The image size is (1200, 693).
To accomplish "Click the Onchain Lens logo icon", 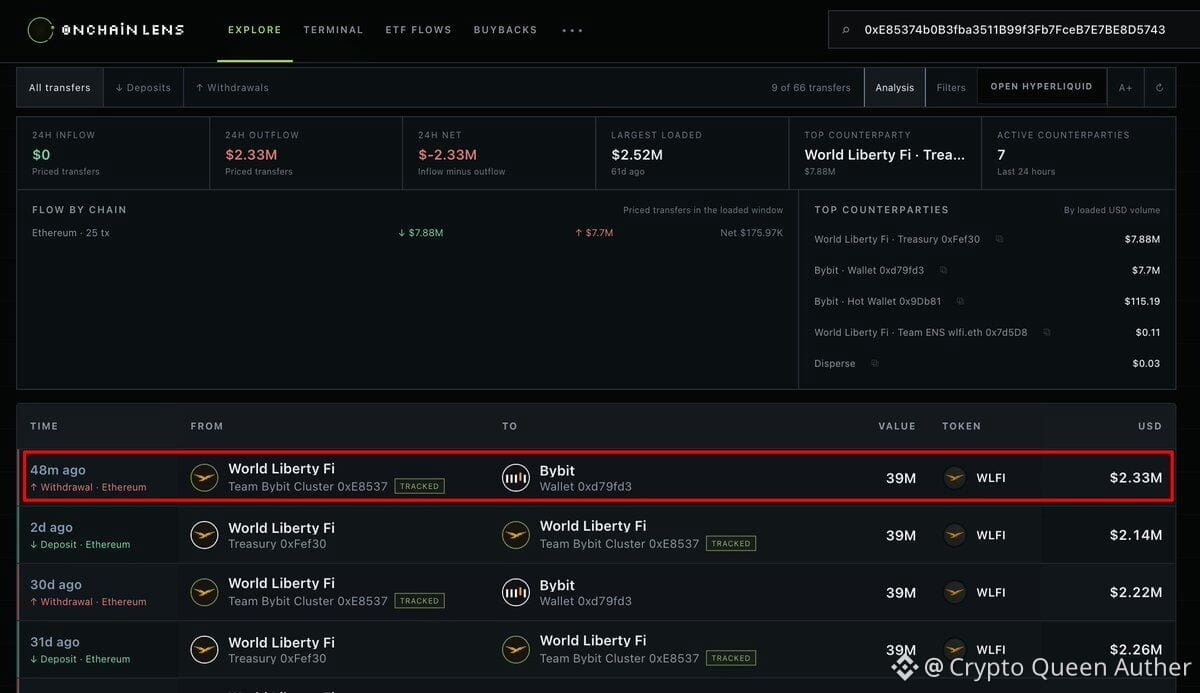I will coord(40,30).
